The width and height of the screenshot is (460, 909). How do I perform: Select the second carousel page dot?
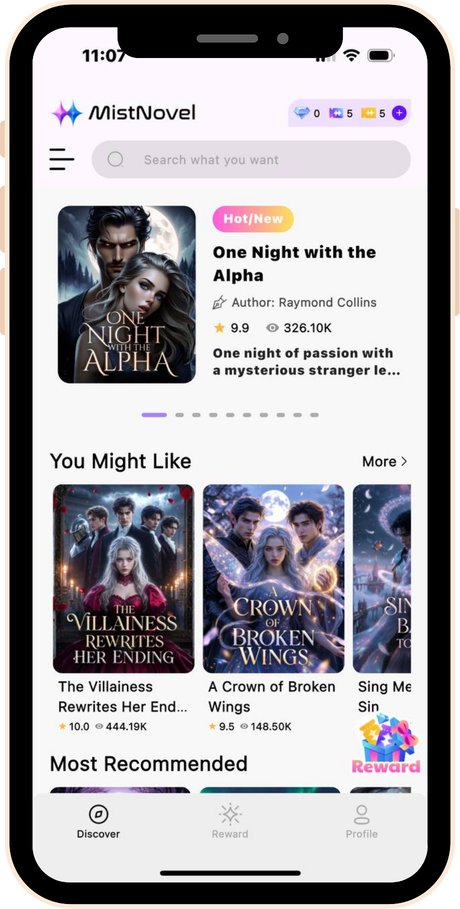180,415
